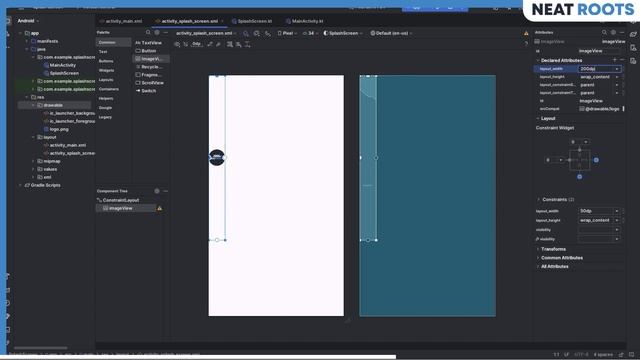Set default margins 0dp field
640x360 pixels.
coord(197,44)
